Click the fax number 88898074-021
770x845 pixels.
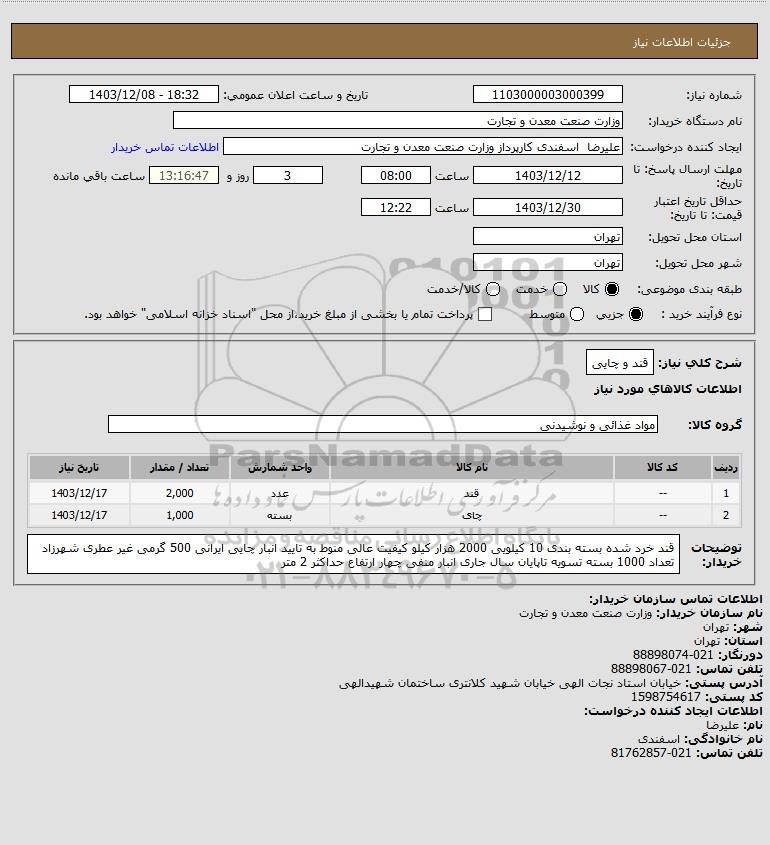click(672, 655)
